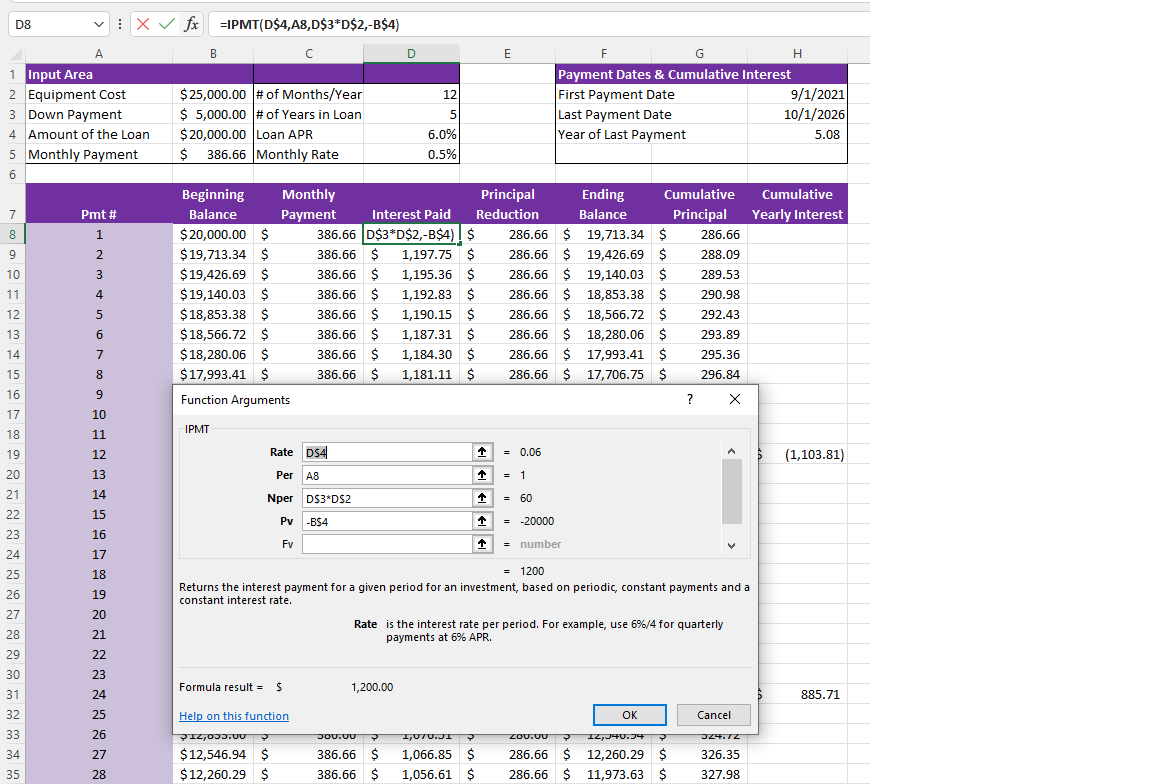Confirm formula with the Enter checkmark icon
The width and height of the screenshot is (1152, 784).
click(167, 24)
